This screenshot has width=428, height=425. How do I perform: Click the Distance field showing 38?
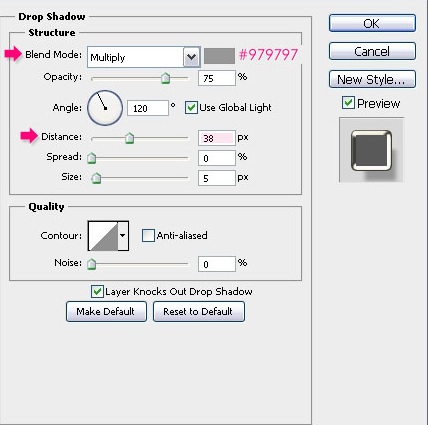217,138
